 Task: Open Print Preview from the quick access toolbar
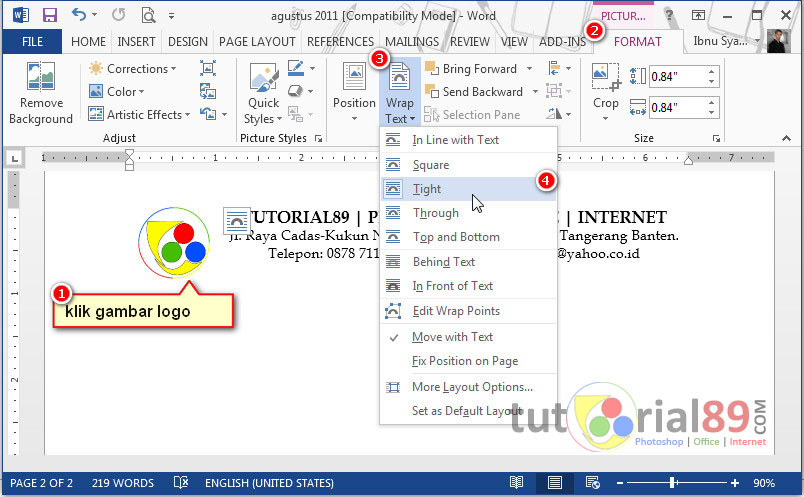[x=148, y=15]
